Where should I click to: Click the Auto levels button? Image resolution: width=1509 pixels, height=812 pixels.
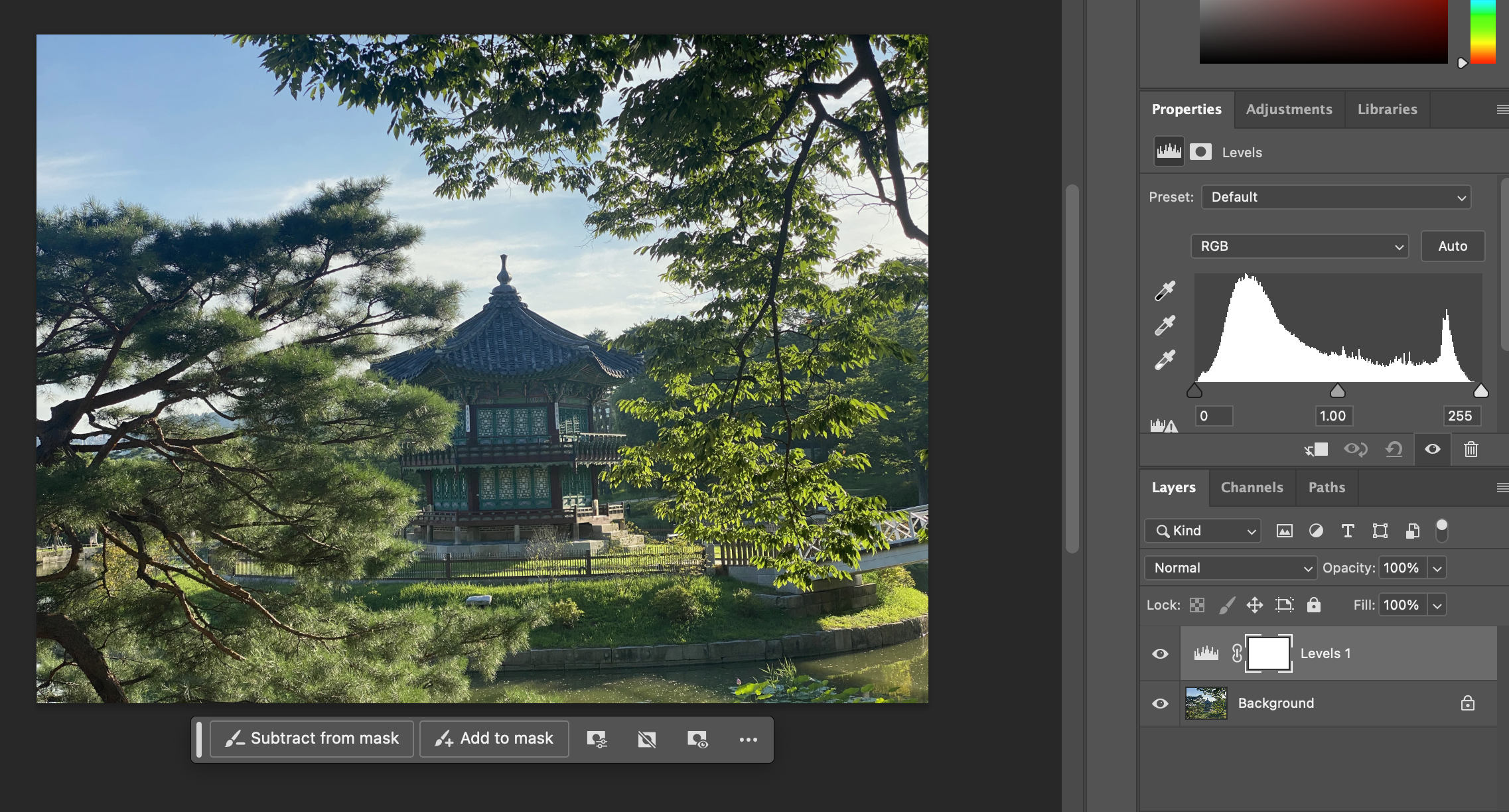pos(1452,246)
